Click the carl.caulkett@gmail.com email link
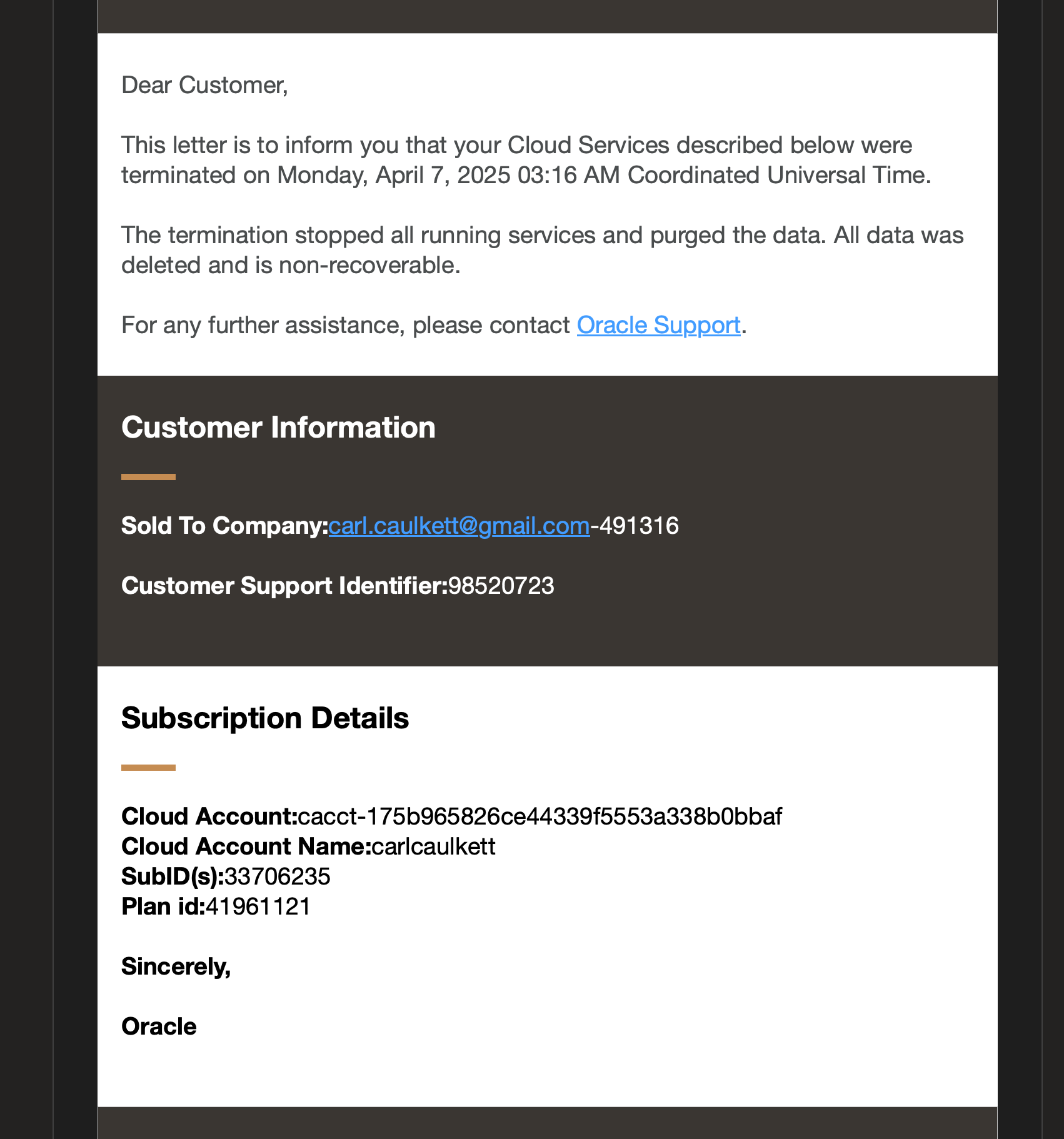The image size is (1064, 1139). point(459,526)
